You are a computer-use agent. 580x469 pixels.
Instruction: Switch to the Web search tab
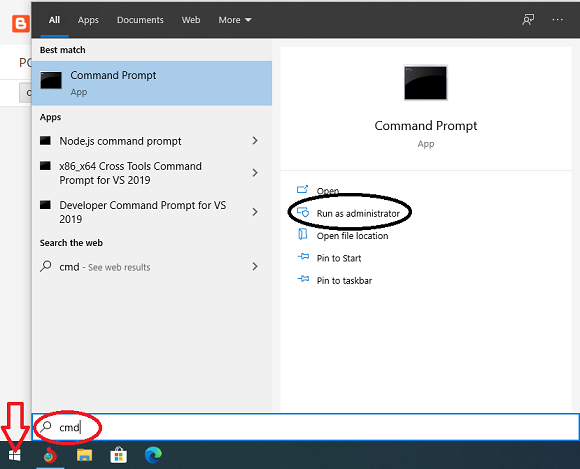(x=191, y=20)
